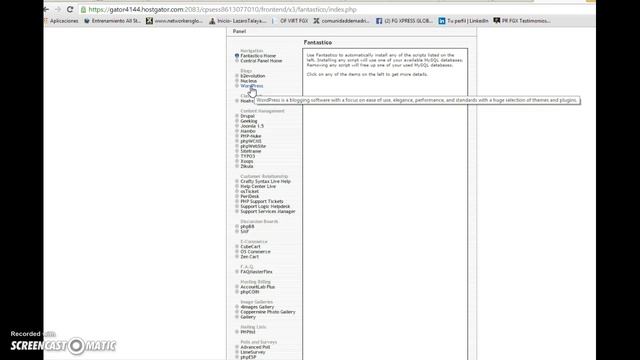Select OS Commerce in the script list
Viewport: 640px width, 360px height.
(255, 252)
